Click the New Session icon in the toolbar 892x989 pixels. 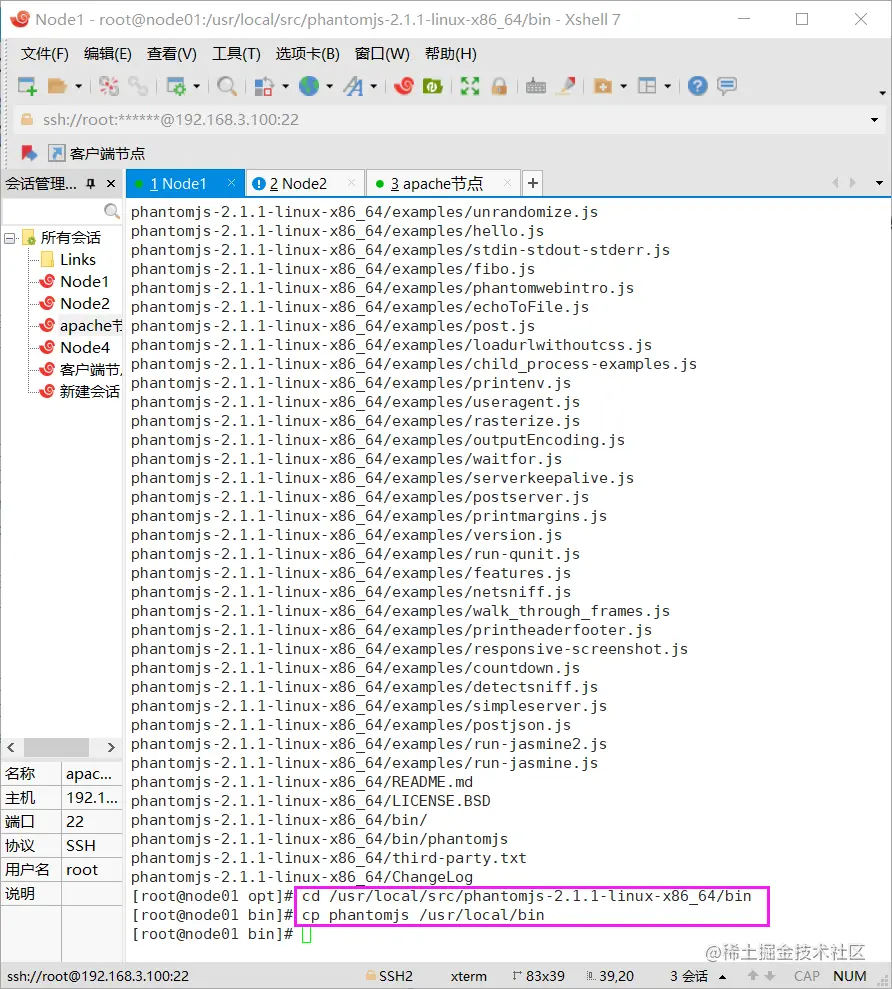[27, 86]
